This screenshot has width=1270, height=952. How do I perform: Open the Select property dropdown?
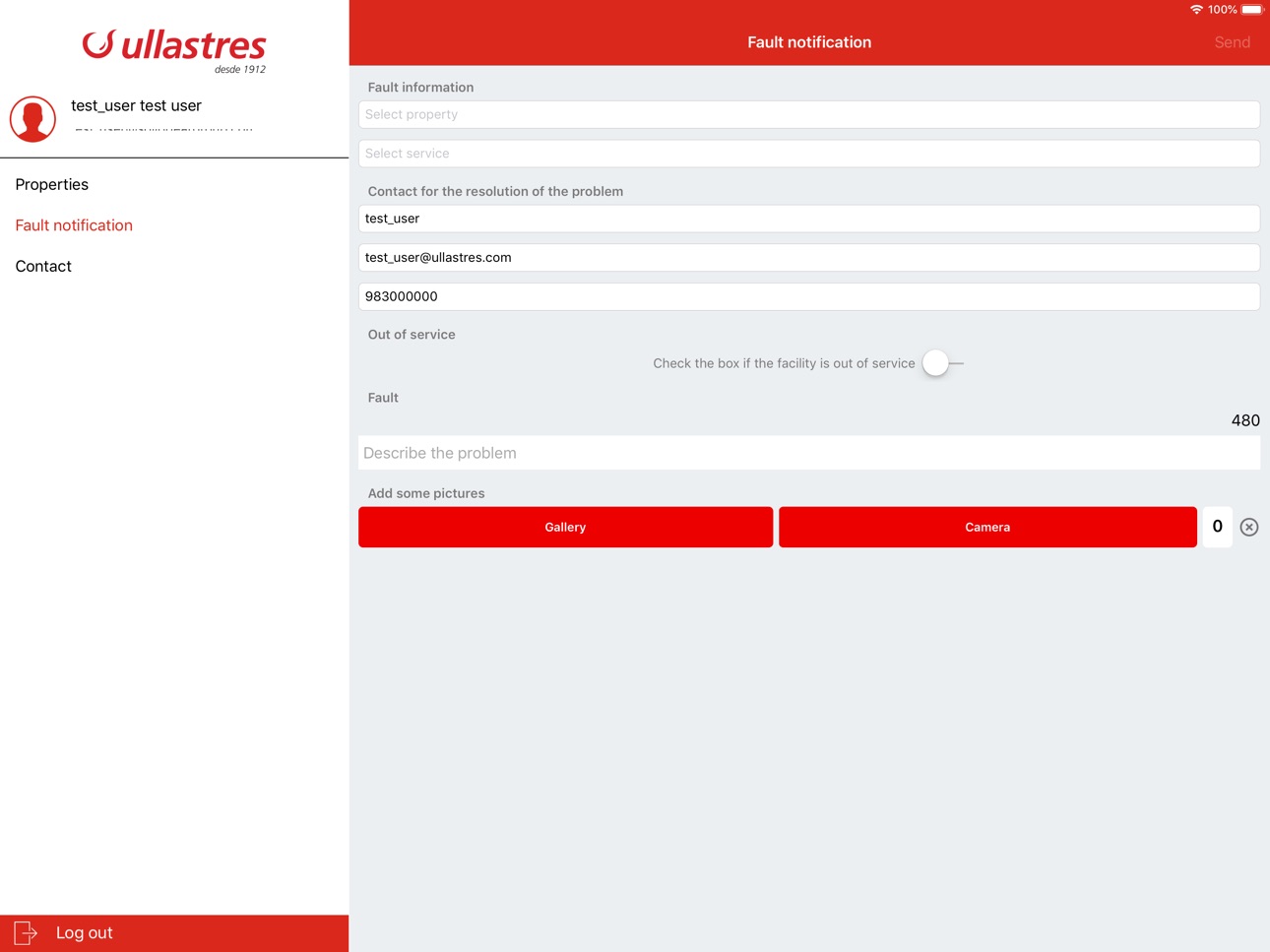809,114
